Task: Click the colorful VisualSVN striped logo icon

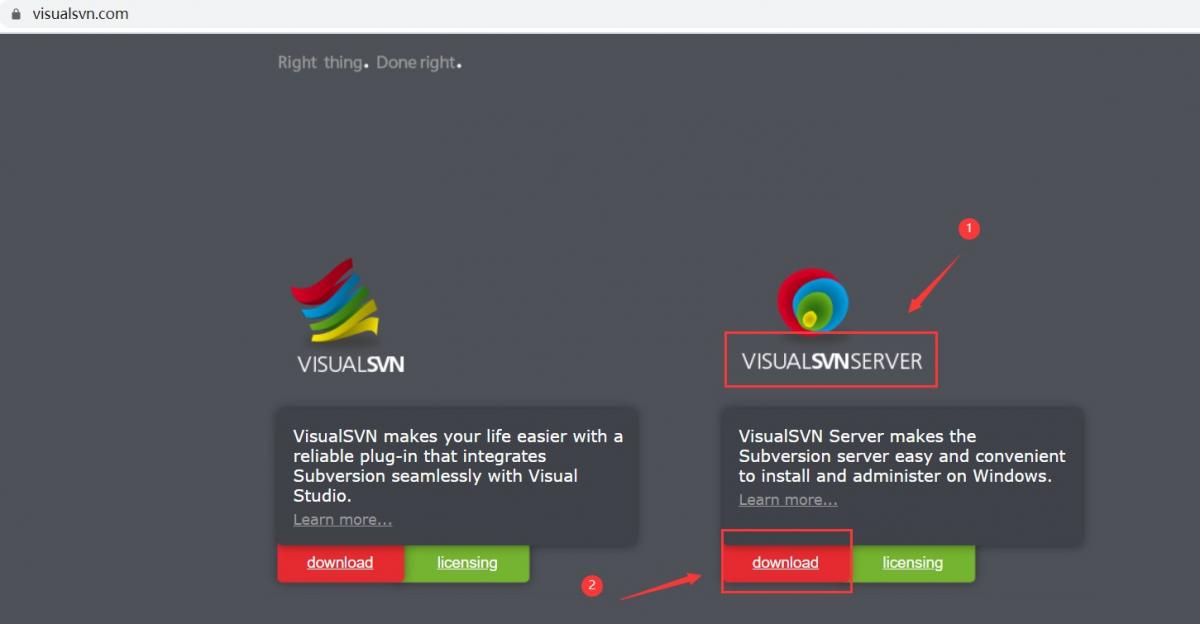Action: pyautogui.click(x=337, y=300)
